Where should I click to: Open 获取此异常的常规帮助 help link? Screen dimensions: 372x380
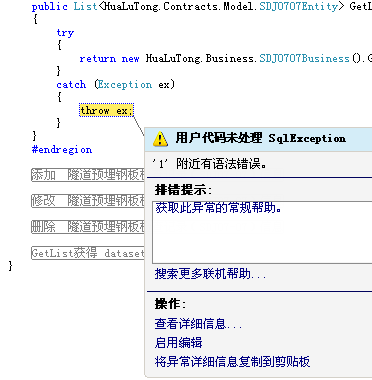[x=218, y=208]
